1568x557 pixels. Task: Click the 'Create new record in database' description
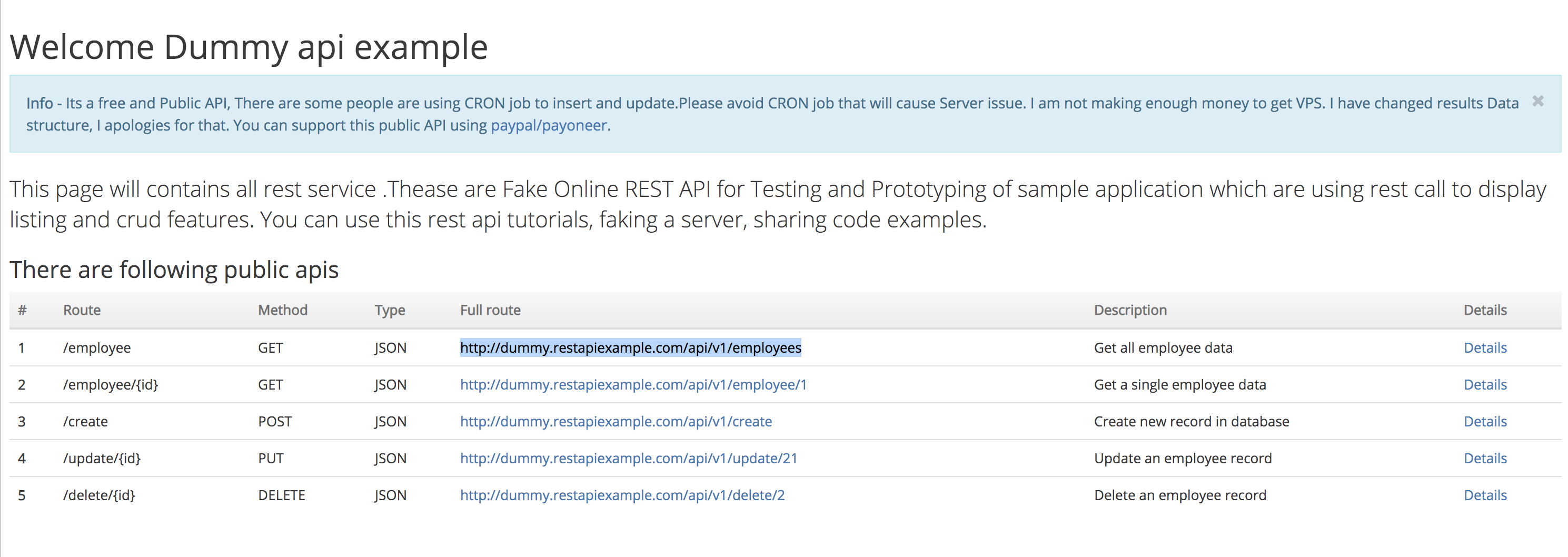click(x=1191, y=421)
